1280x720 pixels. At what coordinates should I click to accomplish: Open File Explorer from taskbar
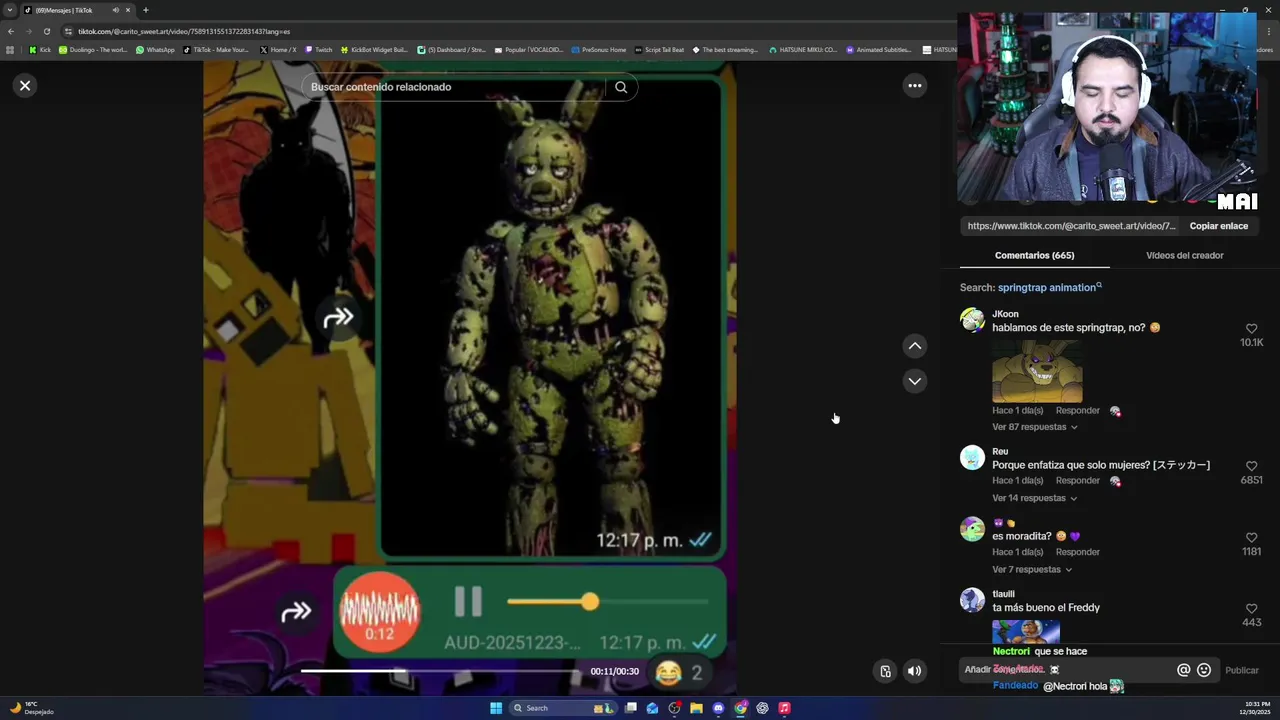click(x=696, y=708)
